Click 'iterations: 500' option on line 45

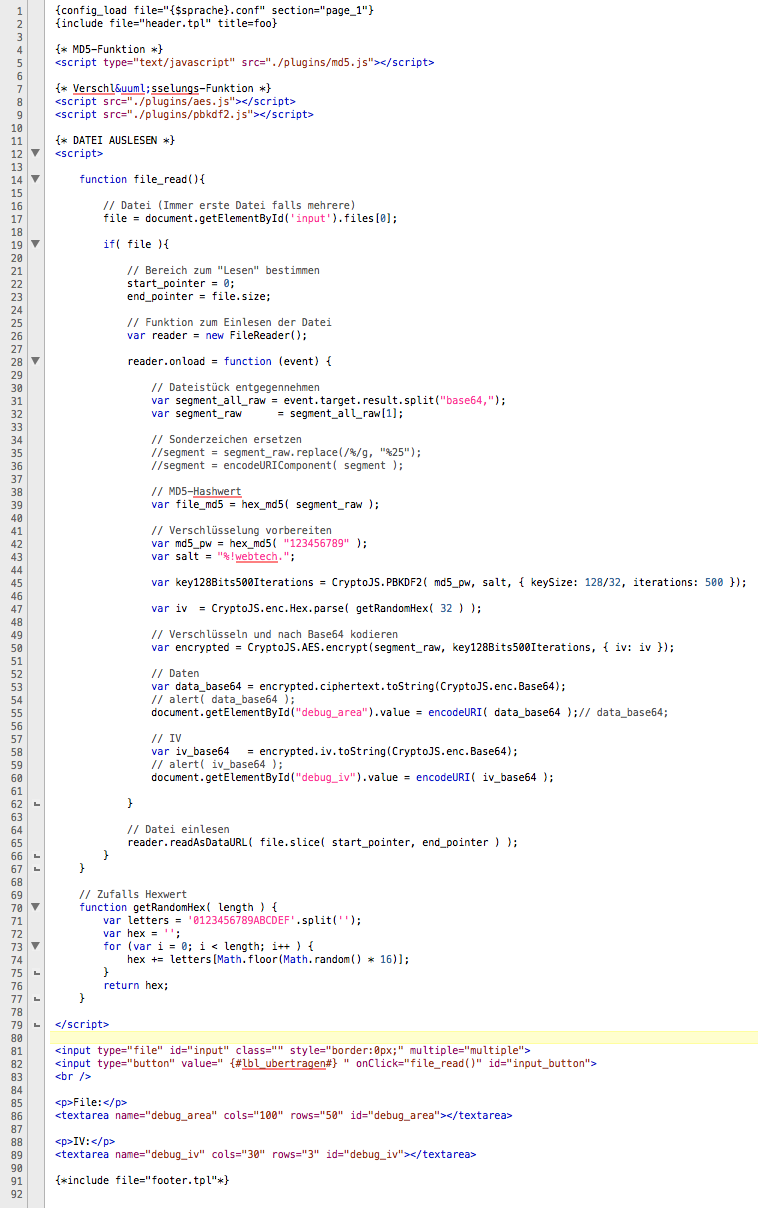[x=680, y=582]
